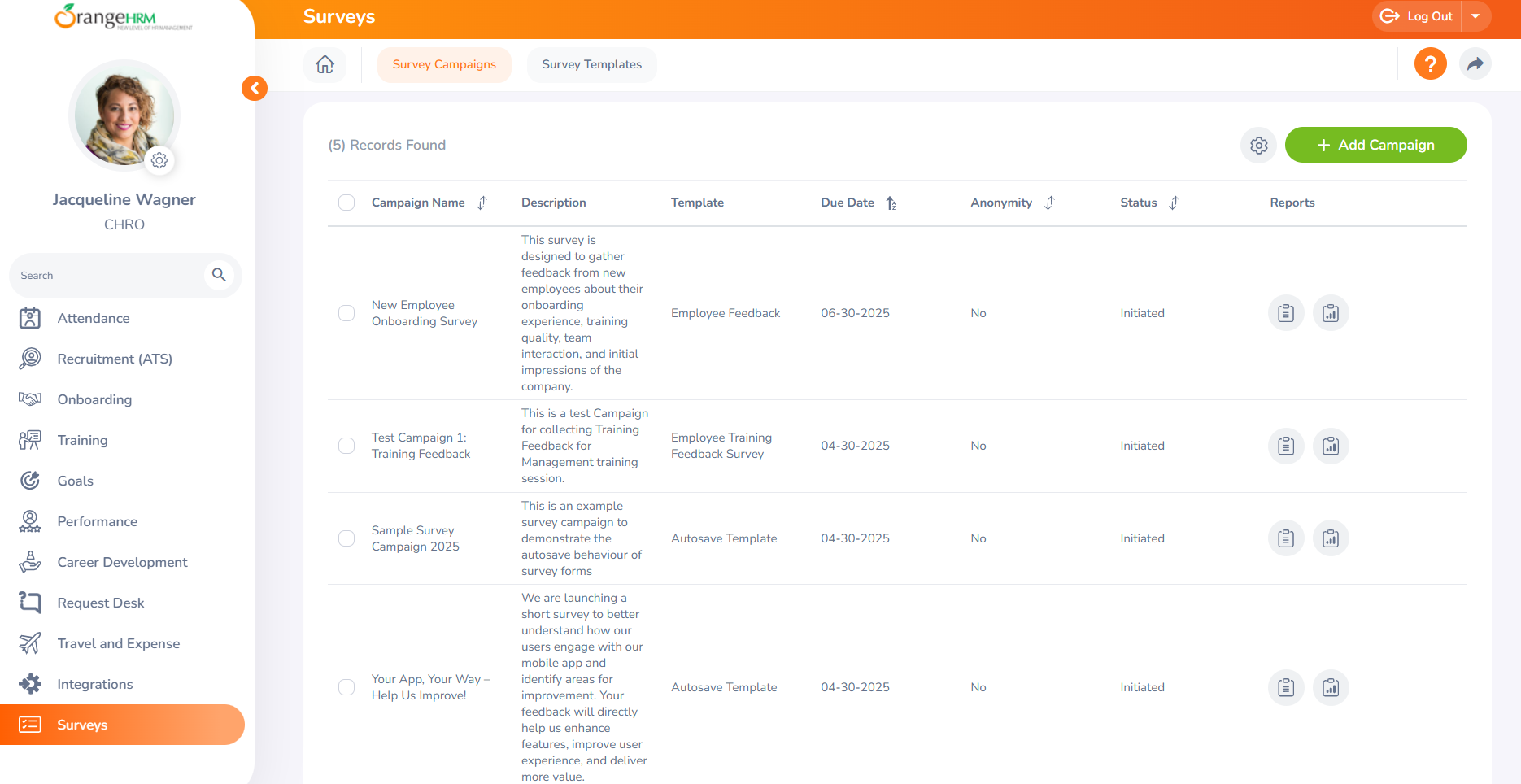Open table settings gear icon
The width and height of the screenshot is (1521, 784).
click(x=1258, y=145)
